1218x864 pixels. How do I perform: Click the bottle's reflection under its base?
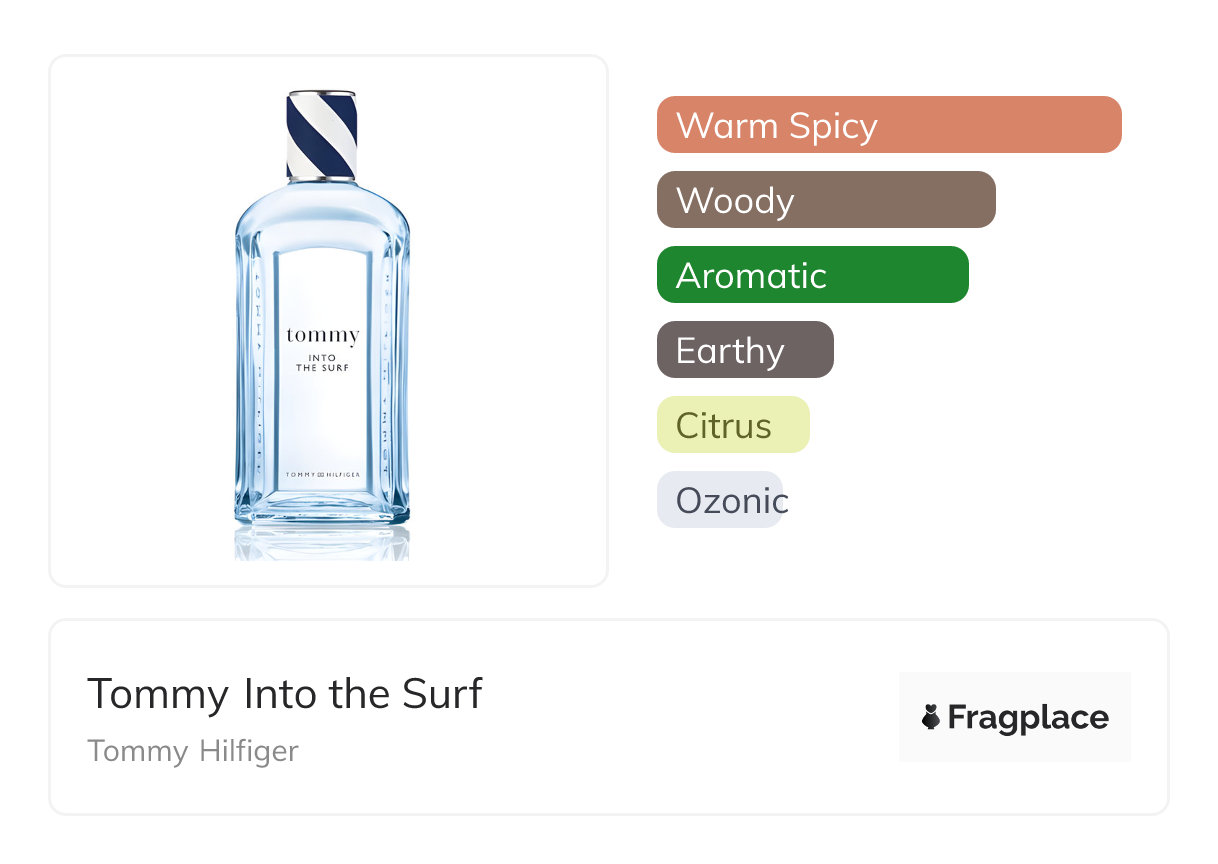pyautogui.click(x=322, y=543)
